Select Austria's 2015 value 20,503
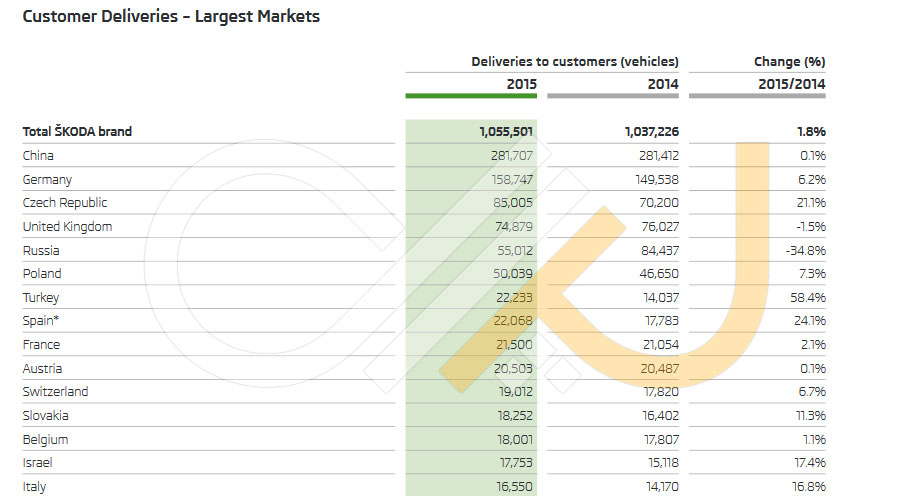The image size is (907, 496). click(513, 368)
